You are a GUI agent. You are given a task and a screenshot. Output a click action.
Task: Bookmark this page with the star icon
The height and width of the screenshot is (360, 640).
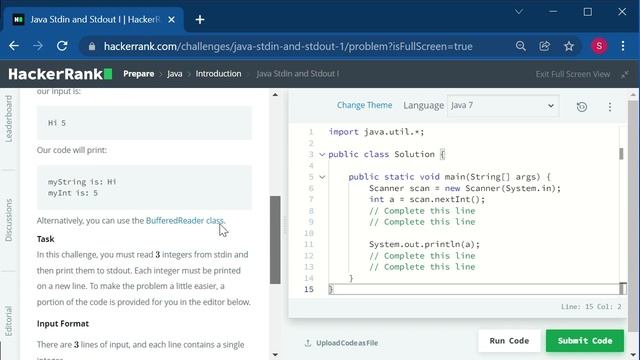coord(569,46)
